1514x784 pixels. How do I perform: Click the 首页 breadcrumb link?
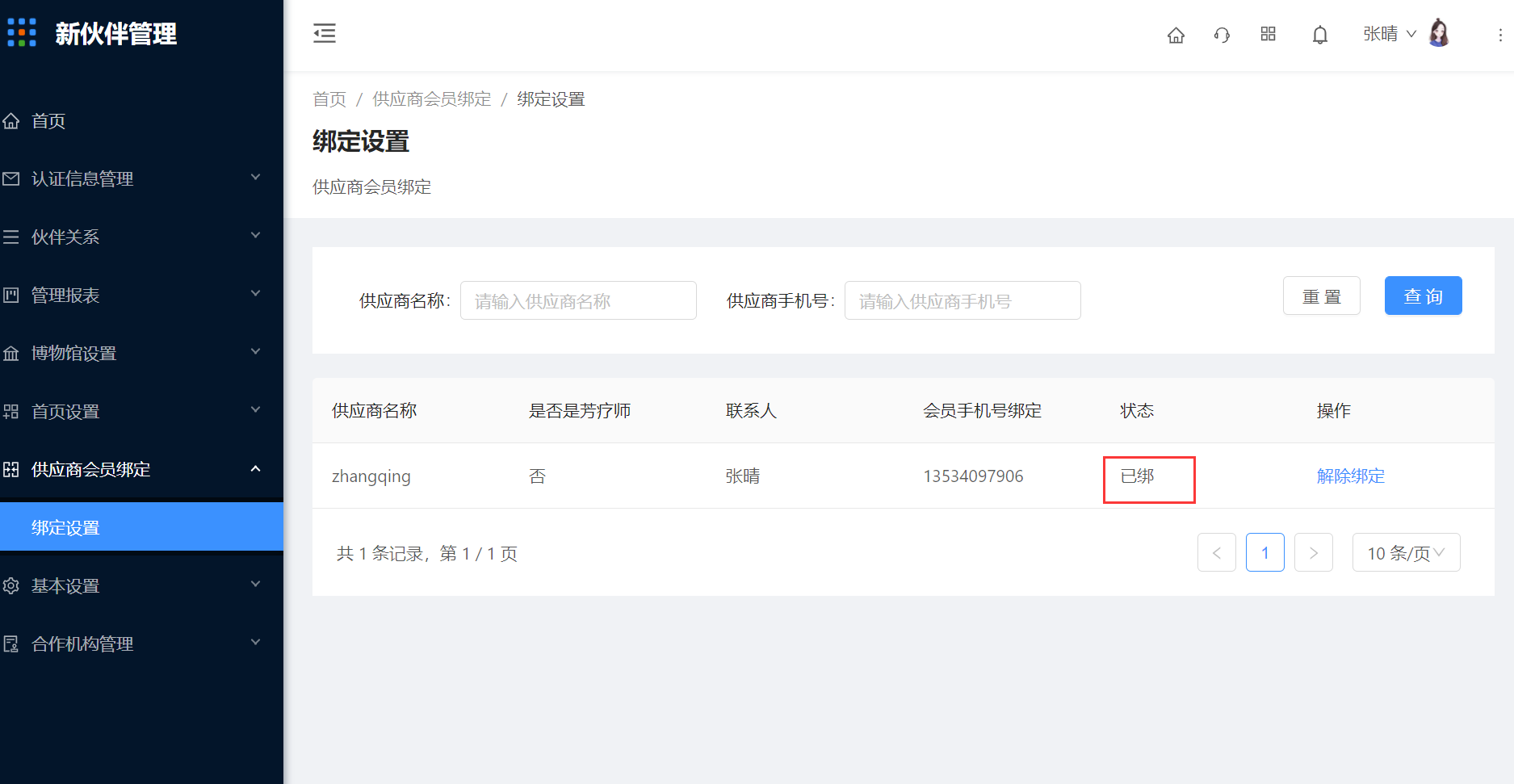tap(329, 99)
